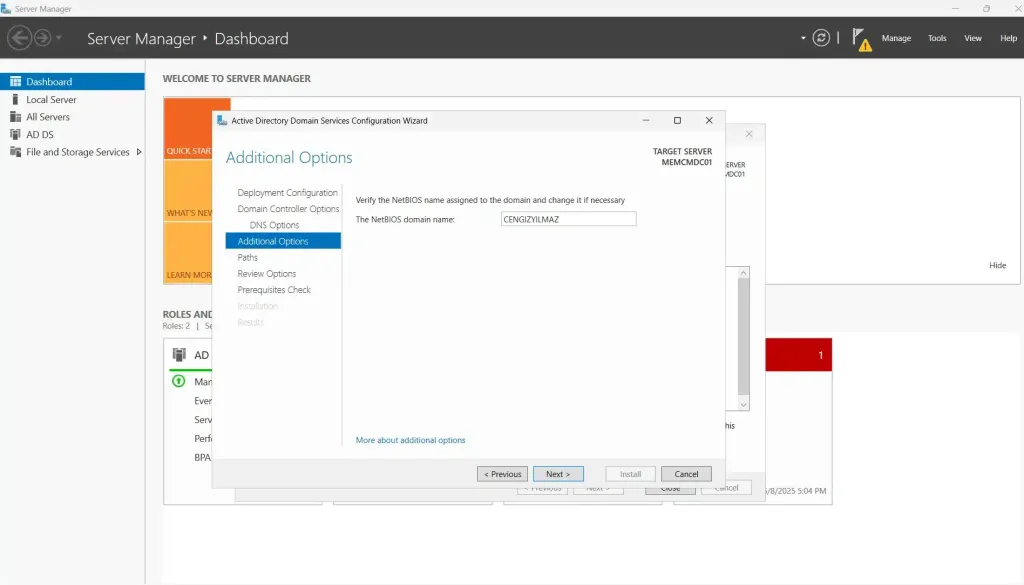1024x585 pixels.
Task: Go to Domain Controller Options step
Action: tap(288, 209)
